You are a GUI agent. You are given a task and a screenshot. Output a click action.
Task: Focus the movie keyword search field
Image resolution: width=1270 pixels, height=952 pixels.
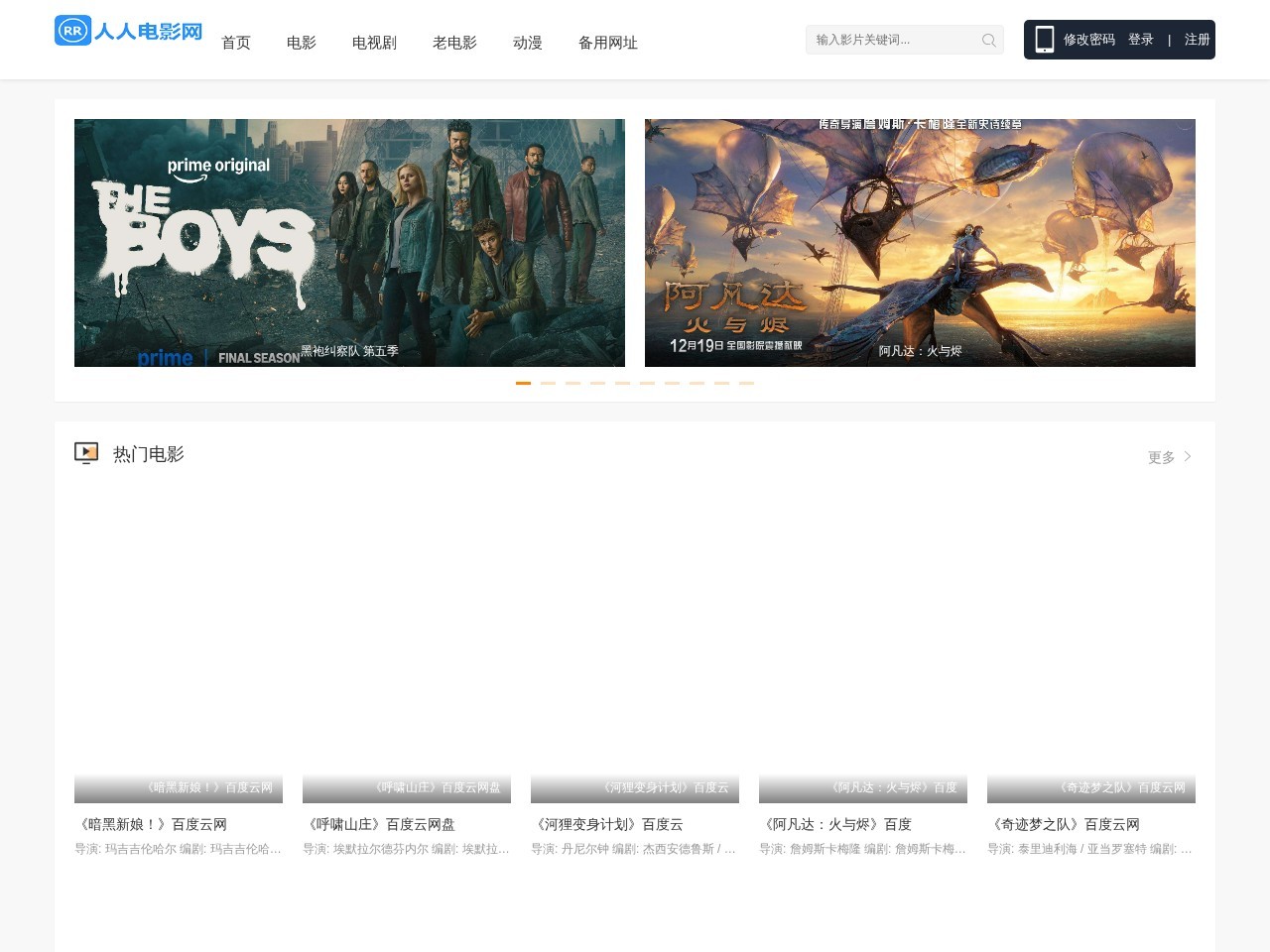pos(893,40)
